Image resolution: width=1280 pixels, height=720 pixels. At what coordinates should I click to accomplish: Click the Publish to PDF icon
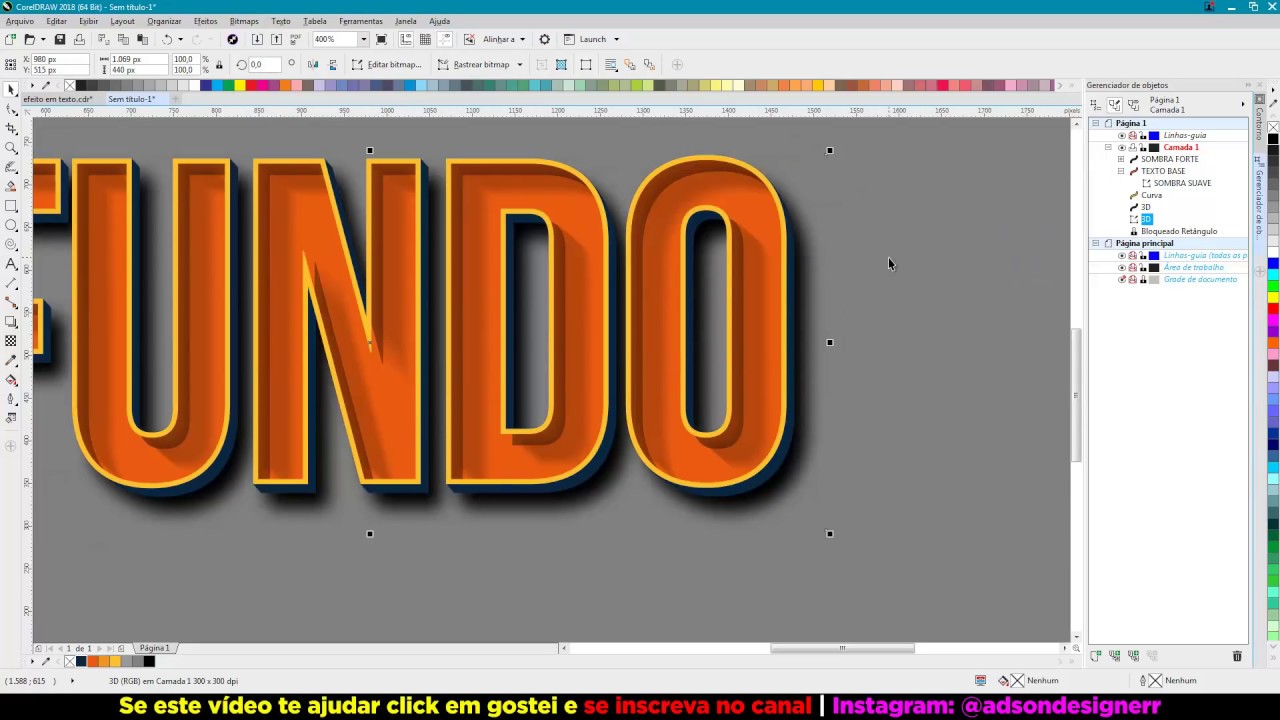295,39
